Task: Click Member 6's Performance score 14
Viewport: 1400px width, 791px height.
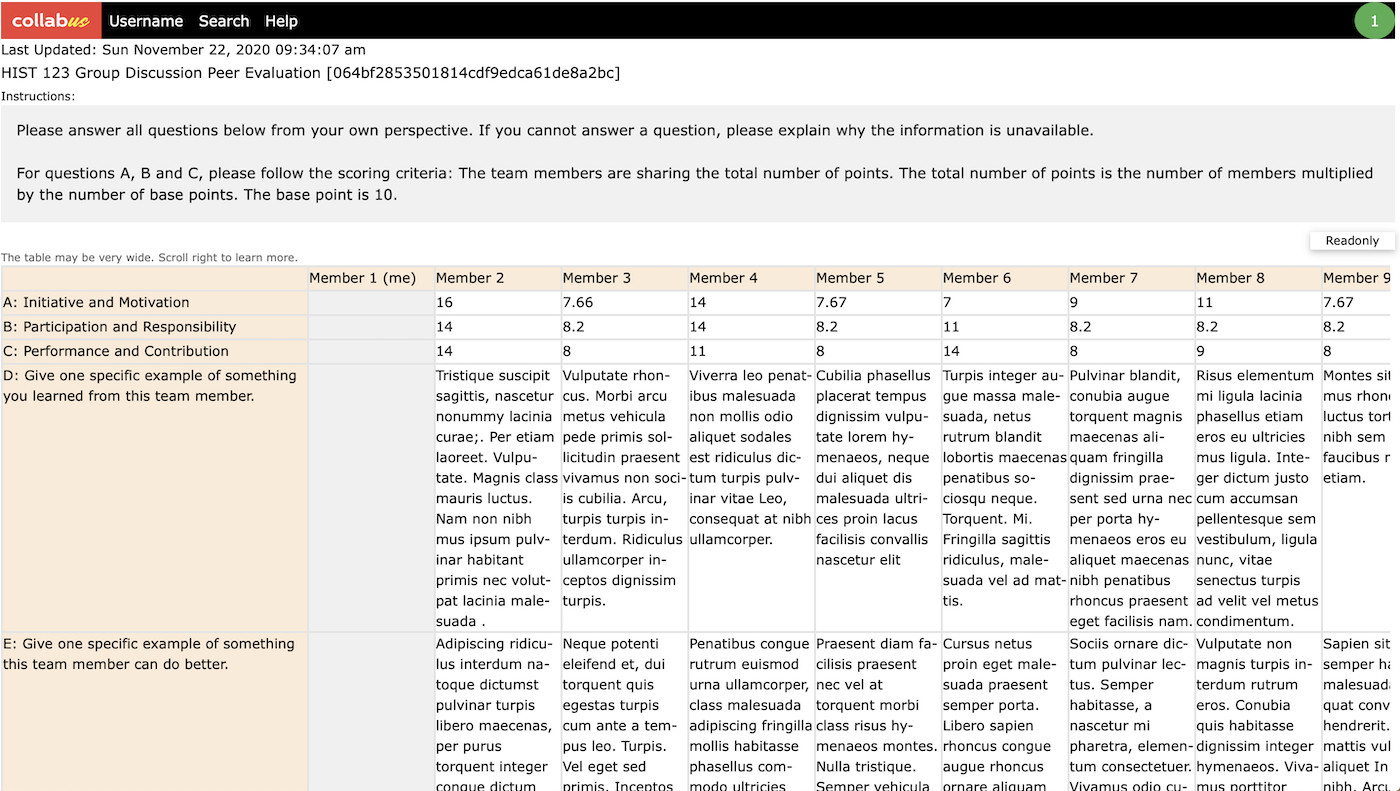Action: (1005, 351)
